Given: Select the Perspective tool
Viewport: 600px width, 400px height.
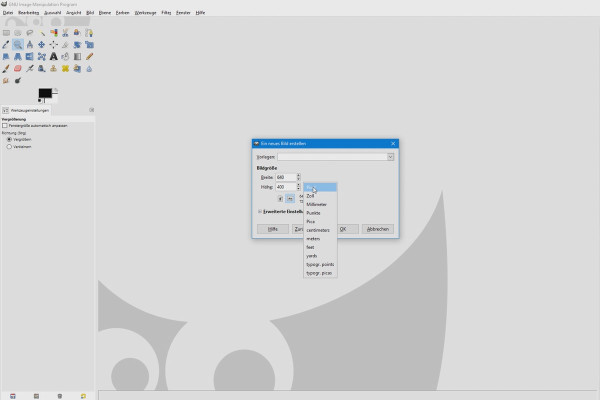Looking at the screenshot, I should click(x=18, y=57).
